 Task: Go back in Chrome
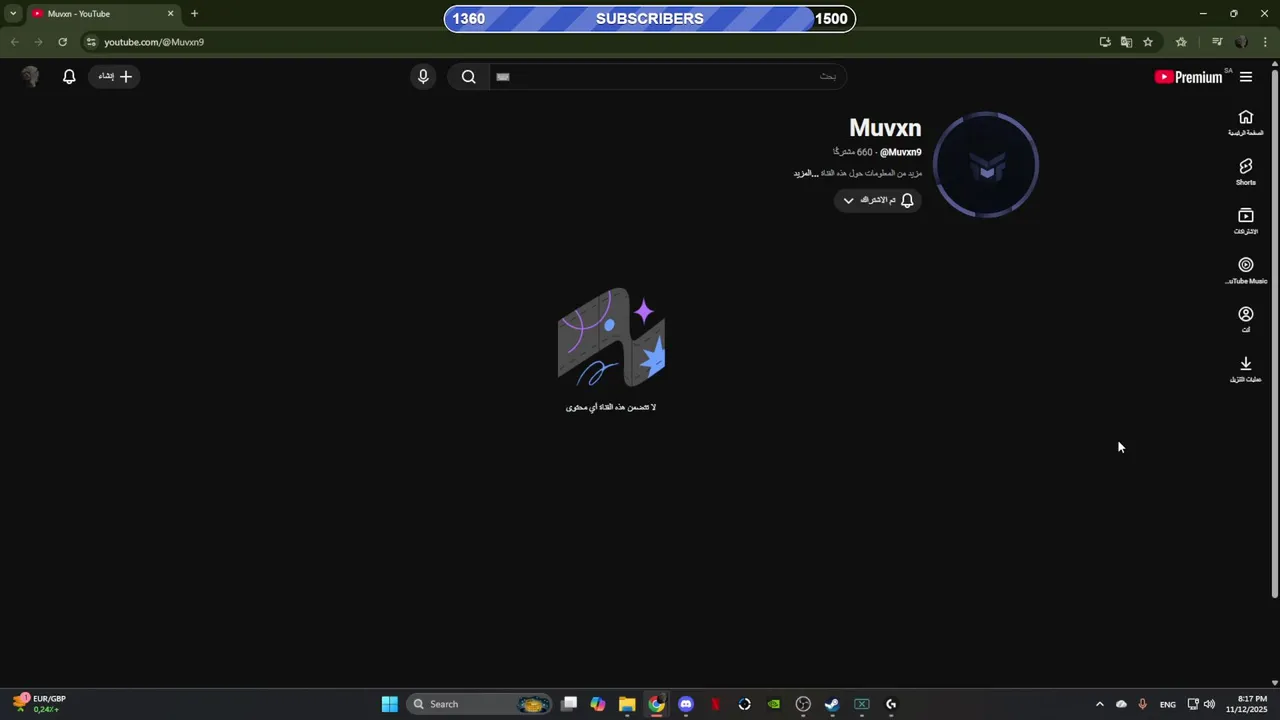14,42
